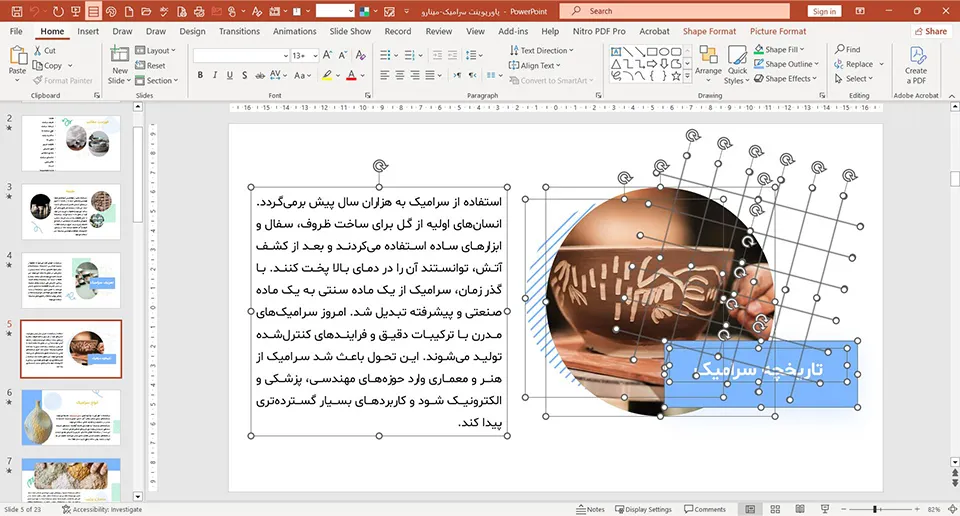
Task: Apply bullets to the text
Action: (x=385, y=55)
